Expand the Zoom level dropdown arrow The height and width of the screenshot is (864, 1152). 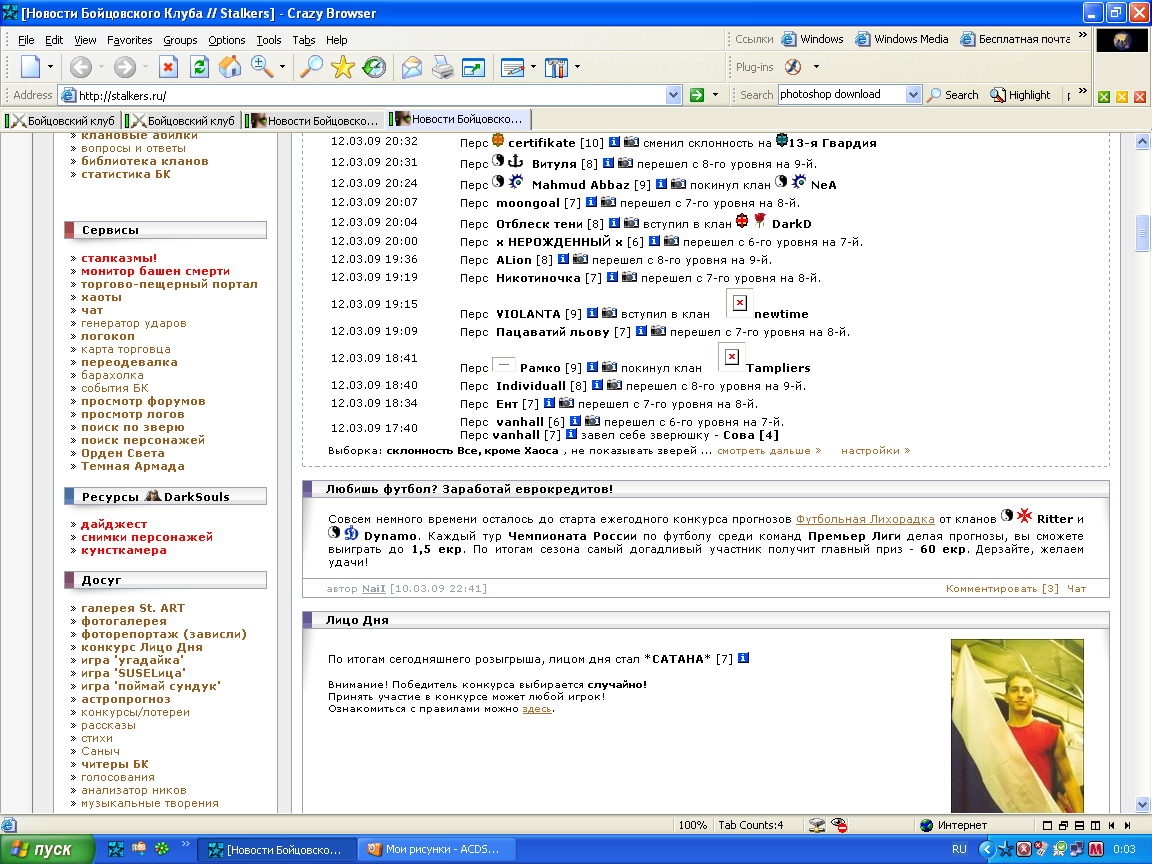(282, 67)
